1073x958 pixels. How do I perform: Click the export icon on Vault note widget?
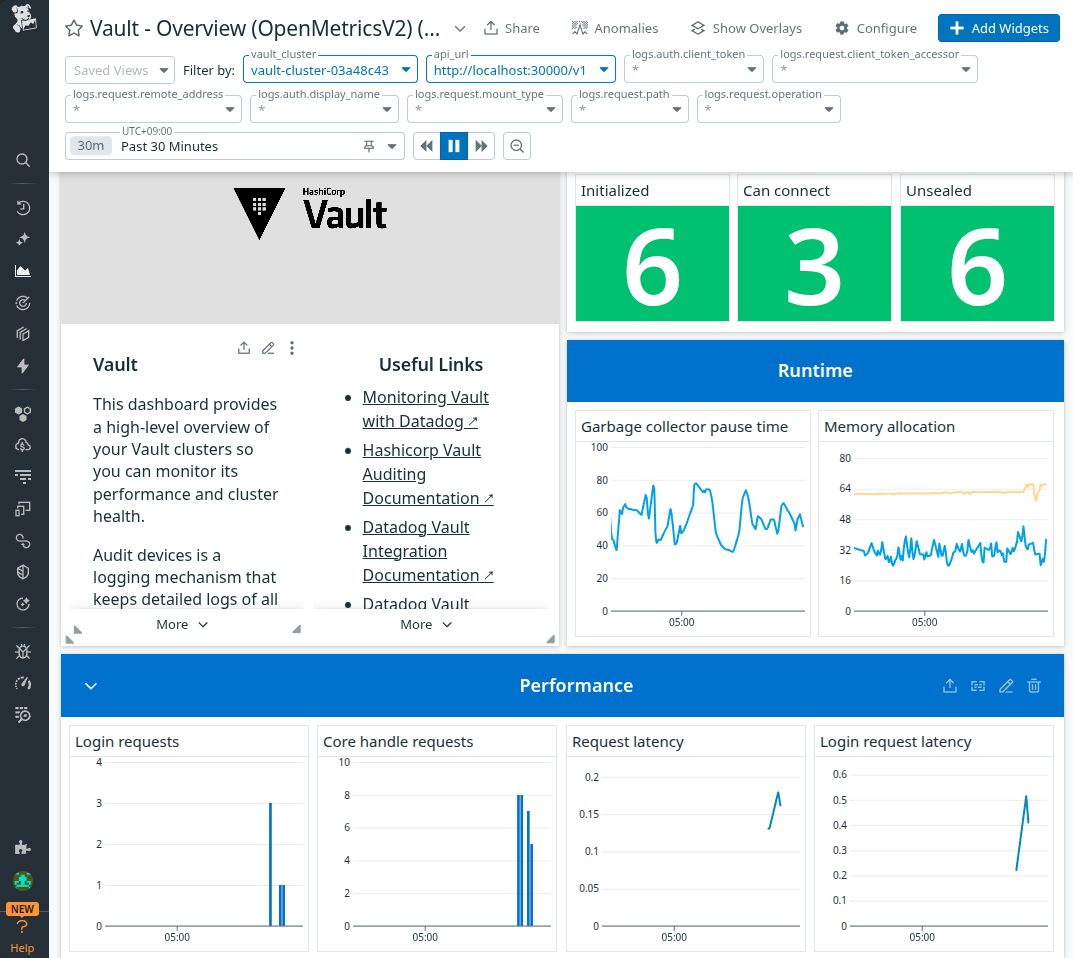pyautogui.click(x=244, y=348)
